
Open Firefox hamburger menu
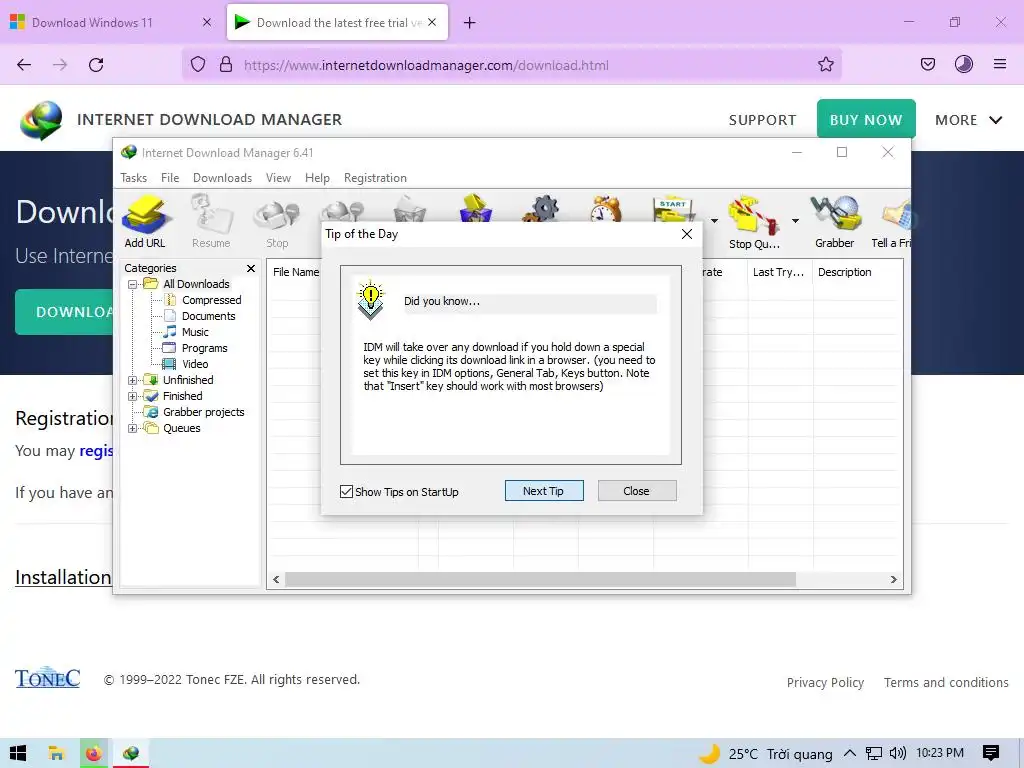pos(999,64)
